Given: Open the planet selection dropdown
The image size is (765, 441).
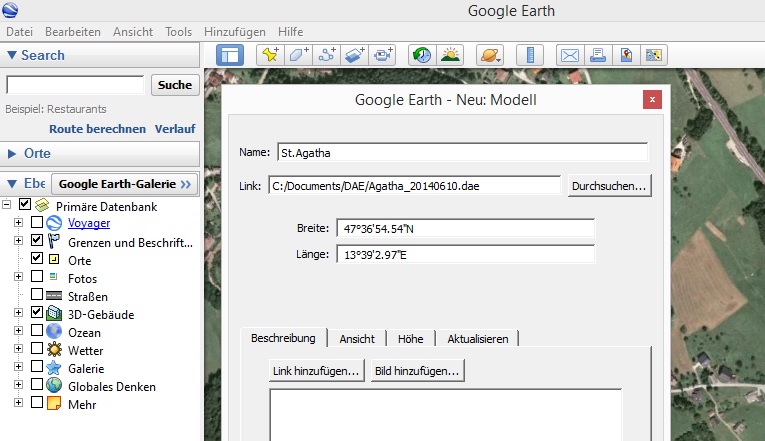Looking at the screenshot, I should [491, 55].
